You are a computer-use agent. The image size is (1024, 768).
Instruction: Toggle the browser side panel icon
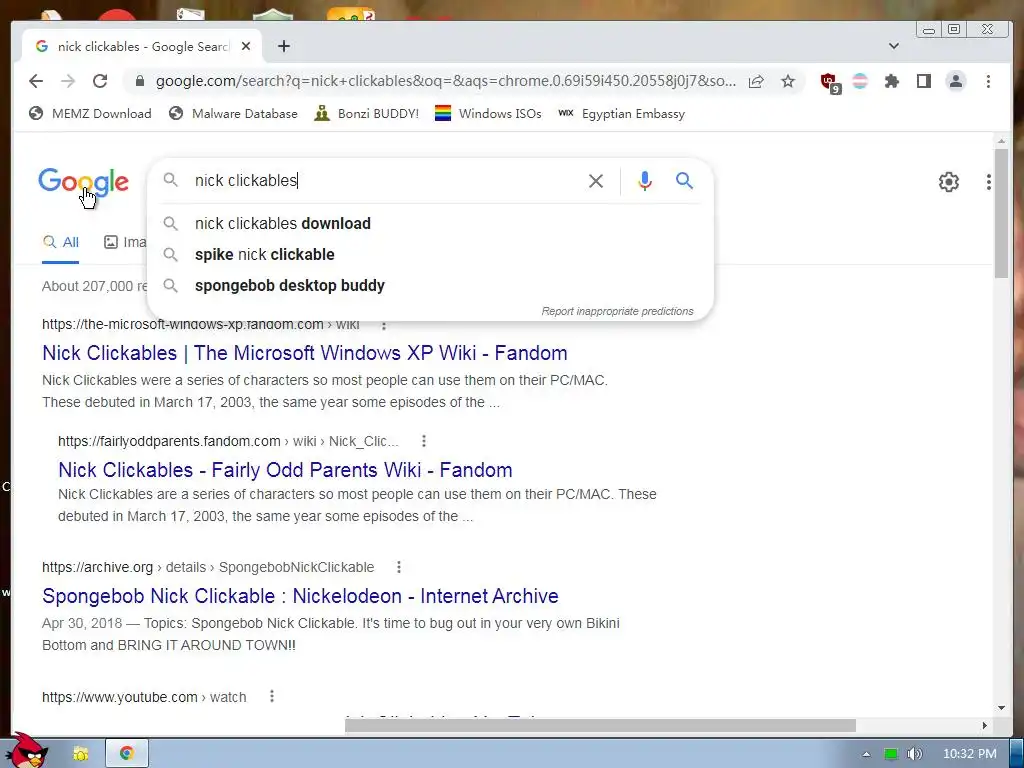tap(923, 81)
